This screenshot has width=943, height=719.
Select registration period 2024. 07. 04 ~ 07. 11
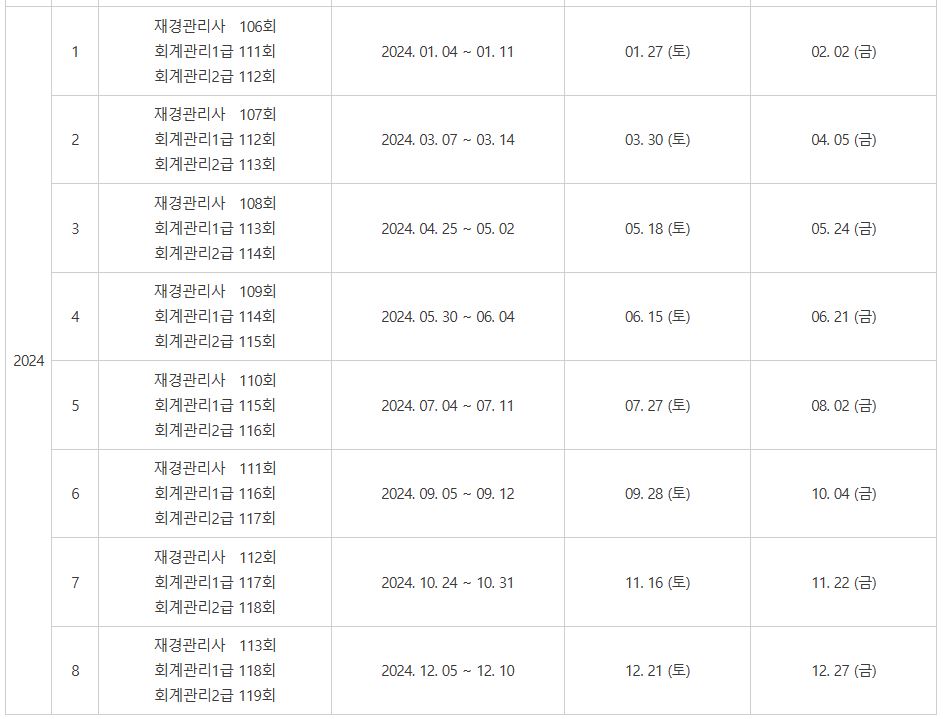click(447, 406)
